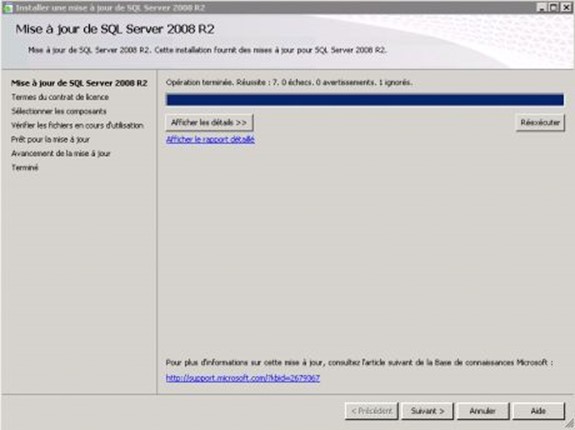Select Prêt pour la mise à jour step
The image size is (575, 430).
tap(50, 139)
